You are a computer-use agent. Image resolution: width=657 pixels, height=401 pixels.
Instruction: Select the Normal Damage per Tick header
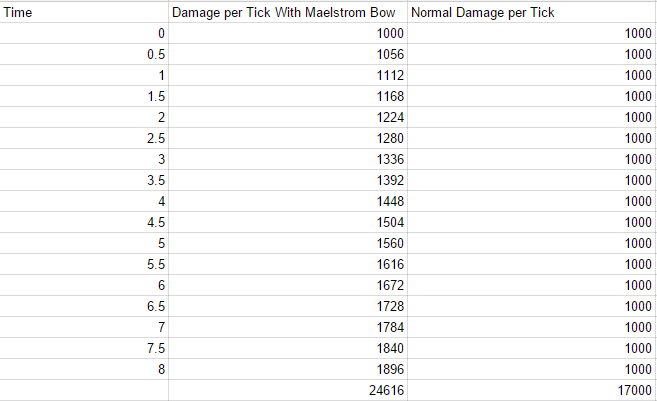click(531, 12)
